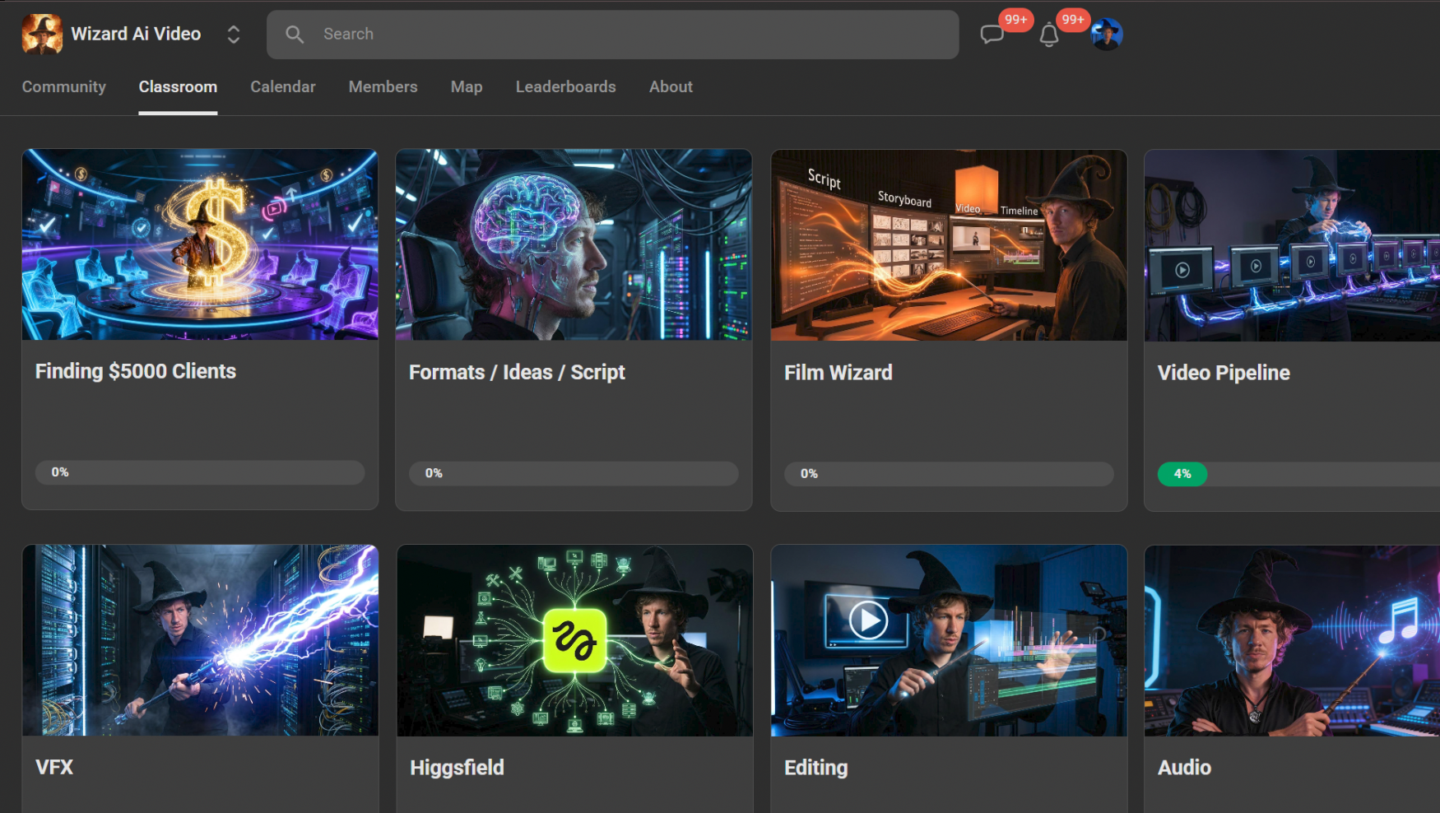Open the notifications bell
1440x813 pixels.
tap(1049, 35)
